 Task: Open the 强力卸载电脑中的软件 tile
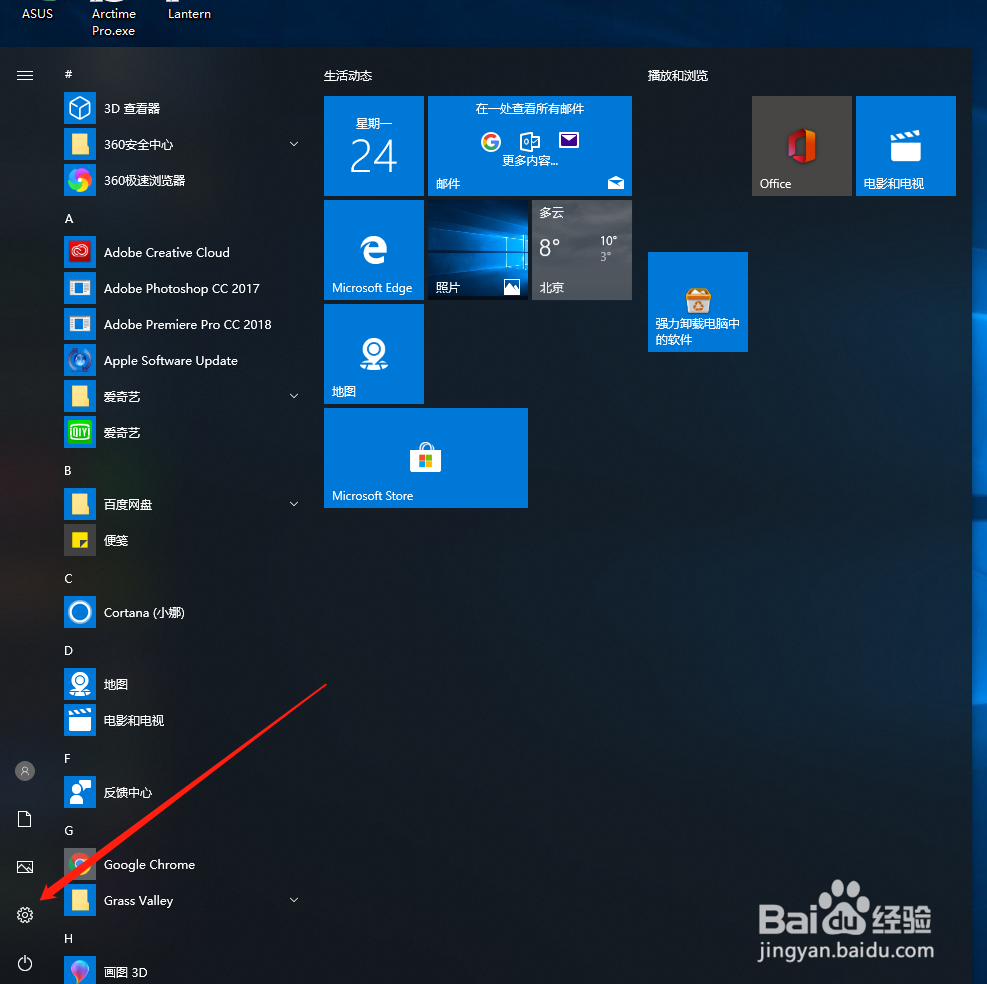pyautogui.click(x=697, y=302)
